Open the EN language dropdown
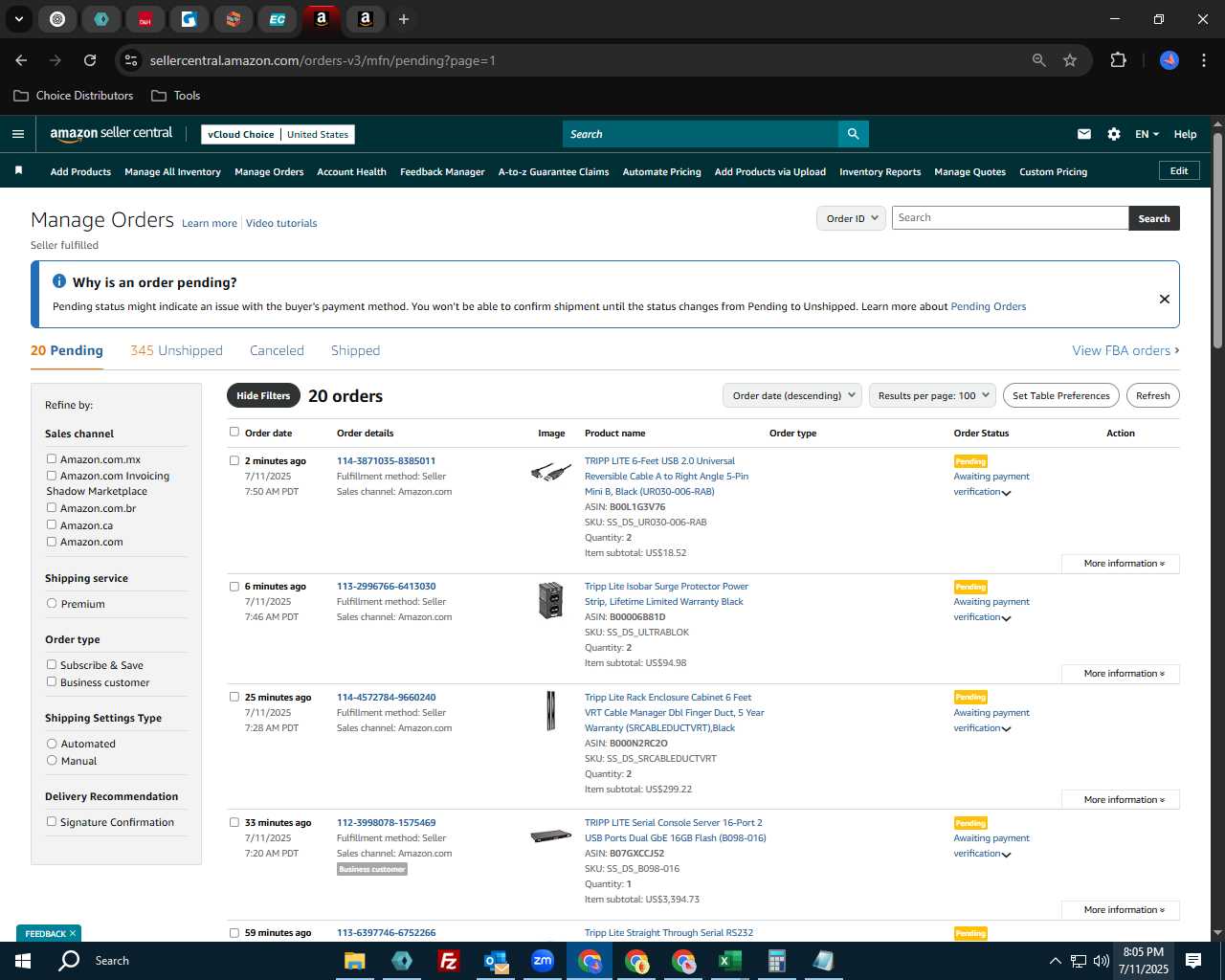The width and height of the screenshot is (1225, 980). (1147, 134)
